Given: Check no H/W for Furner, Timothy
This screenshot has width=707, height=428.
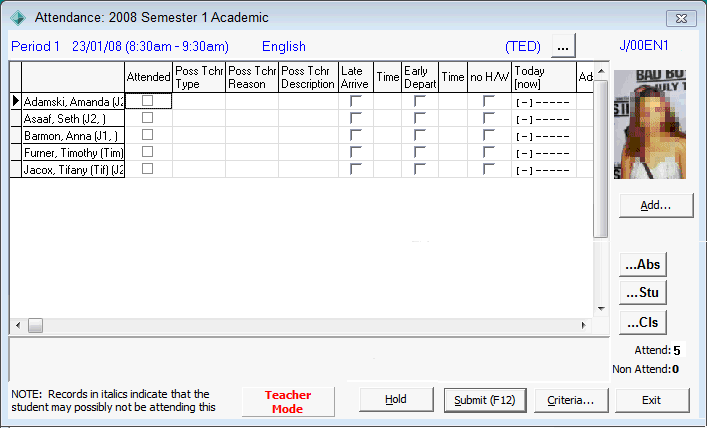Looking at the screenshot, I should (x=489, y=152).
